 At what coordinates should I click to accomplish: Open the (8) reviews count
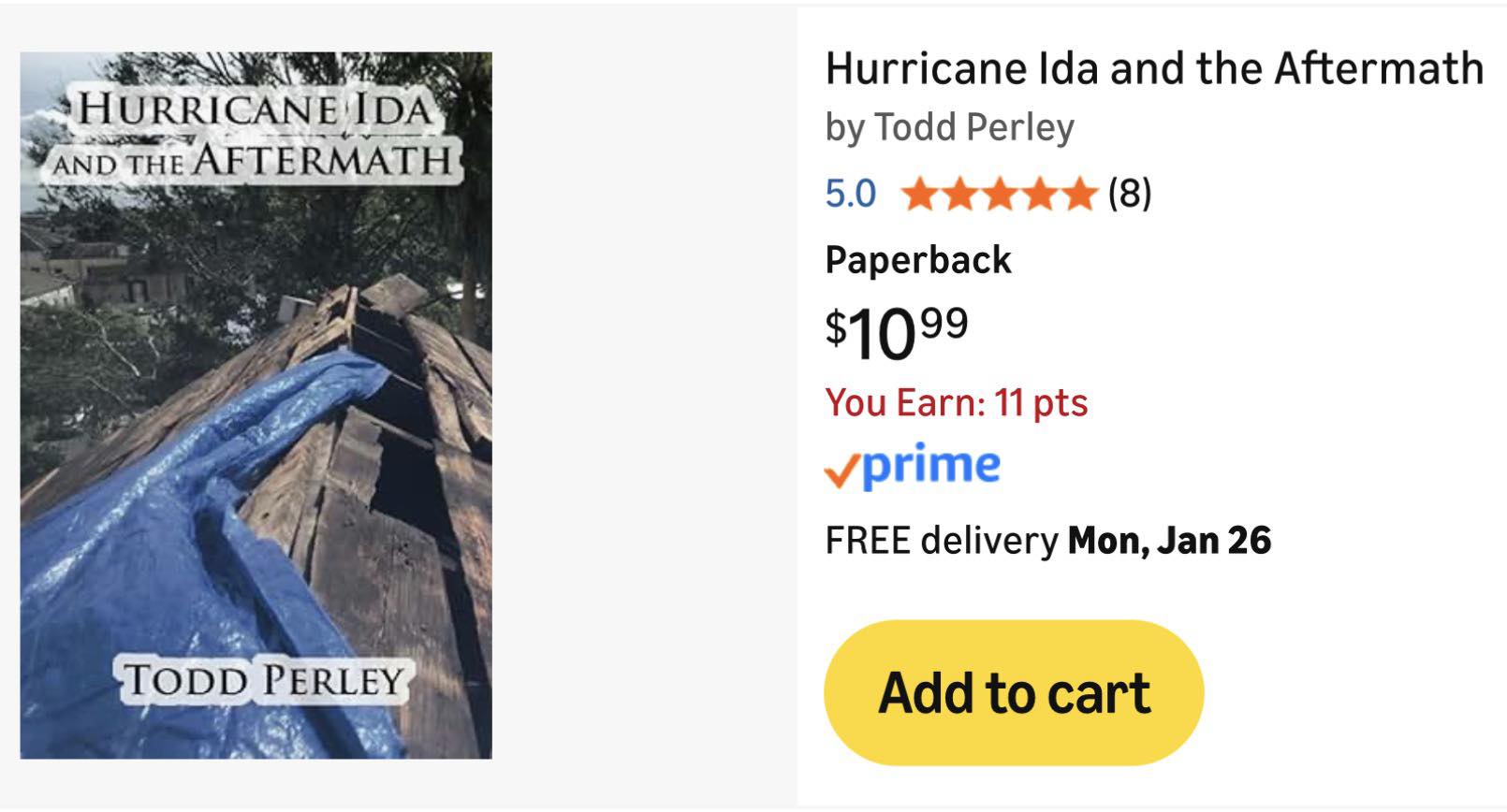(1130, 194)
